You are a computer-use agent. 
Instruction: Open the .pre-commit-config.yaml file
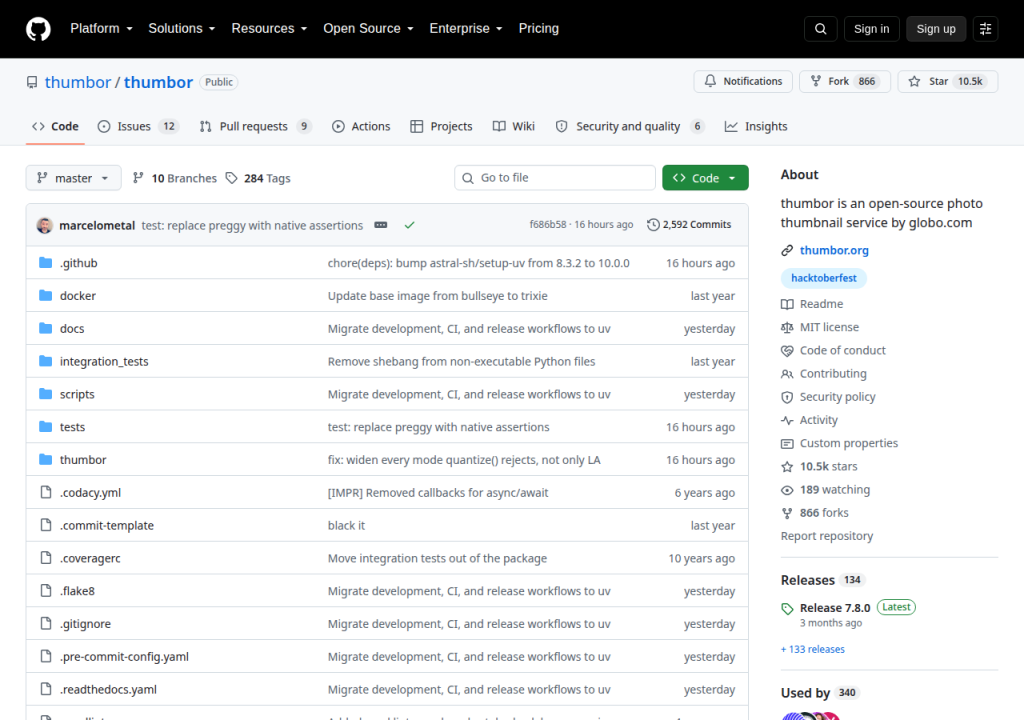click(x=124, y=657)
